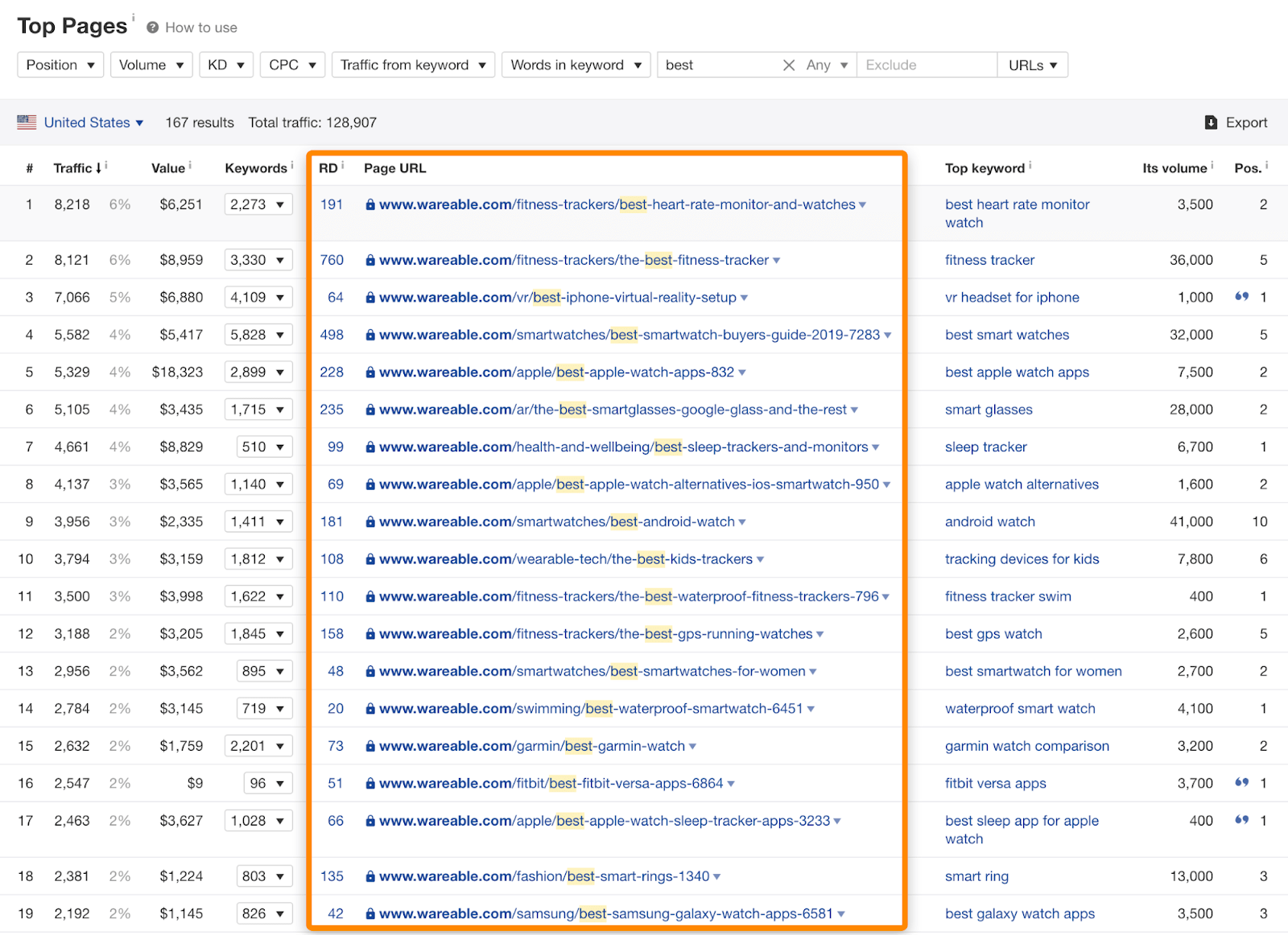Click featured snippet quote icon for fitbit versa apps
Screen dimensions: 1288x935
1242,783
